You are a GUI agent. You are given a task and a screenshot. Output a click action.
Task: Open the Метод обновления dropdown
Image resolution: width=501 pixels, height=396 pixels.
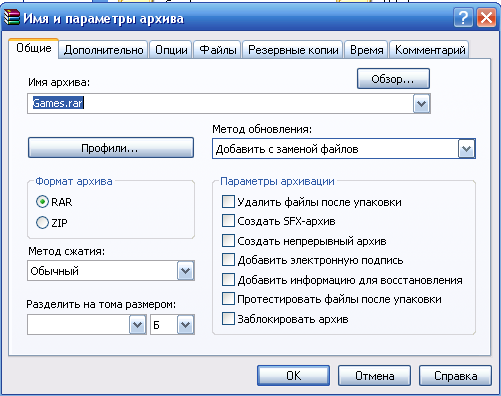(466, 149)
